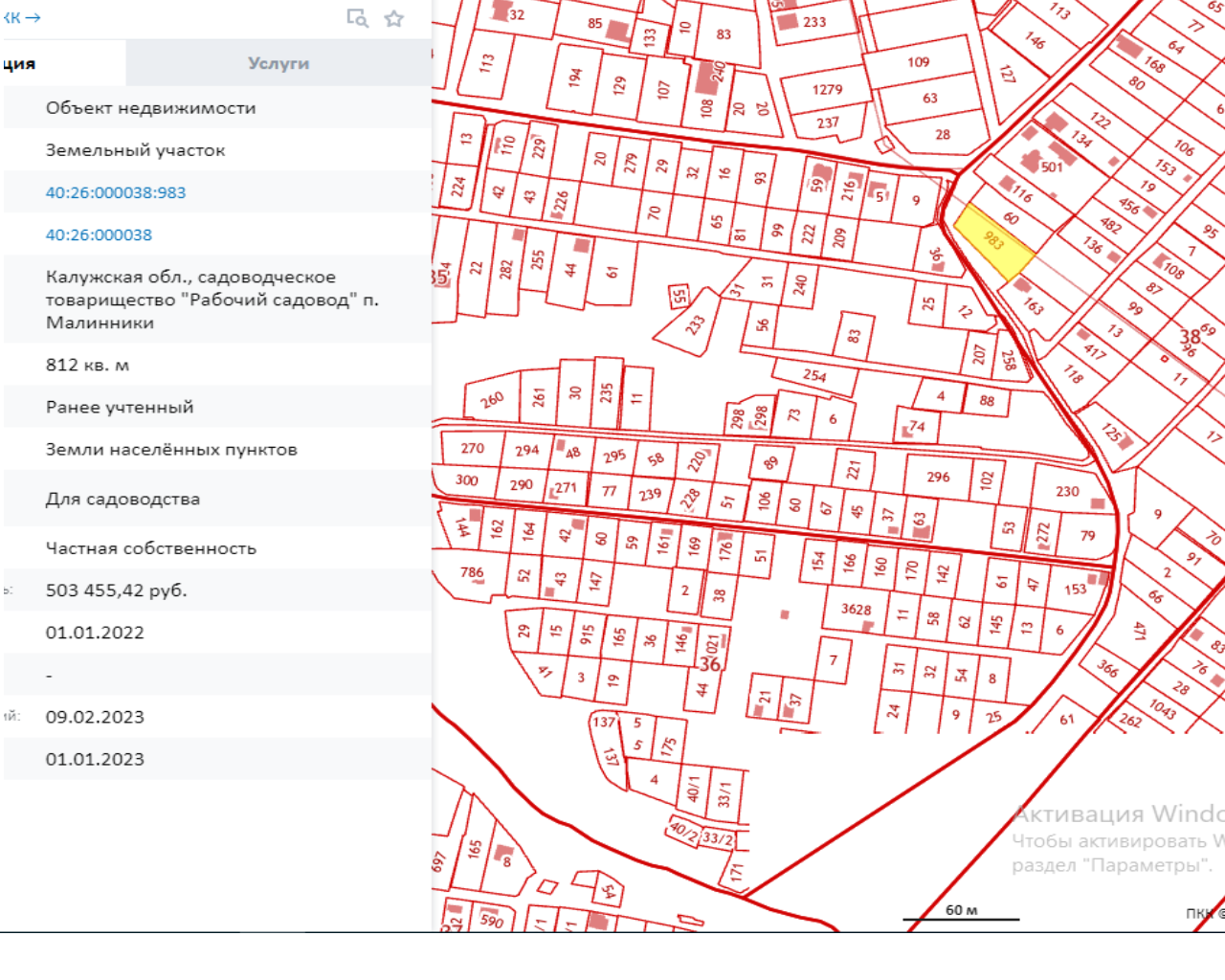Click map parcel labeled 786

(472, 573)
